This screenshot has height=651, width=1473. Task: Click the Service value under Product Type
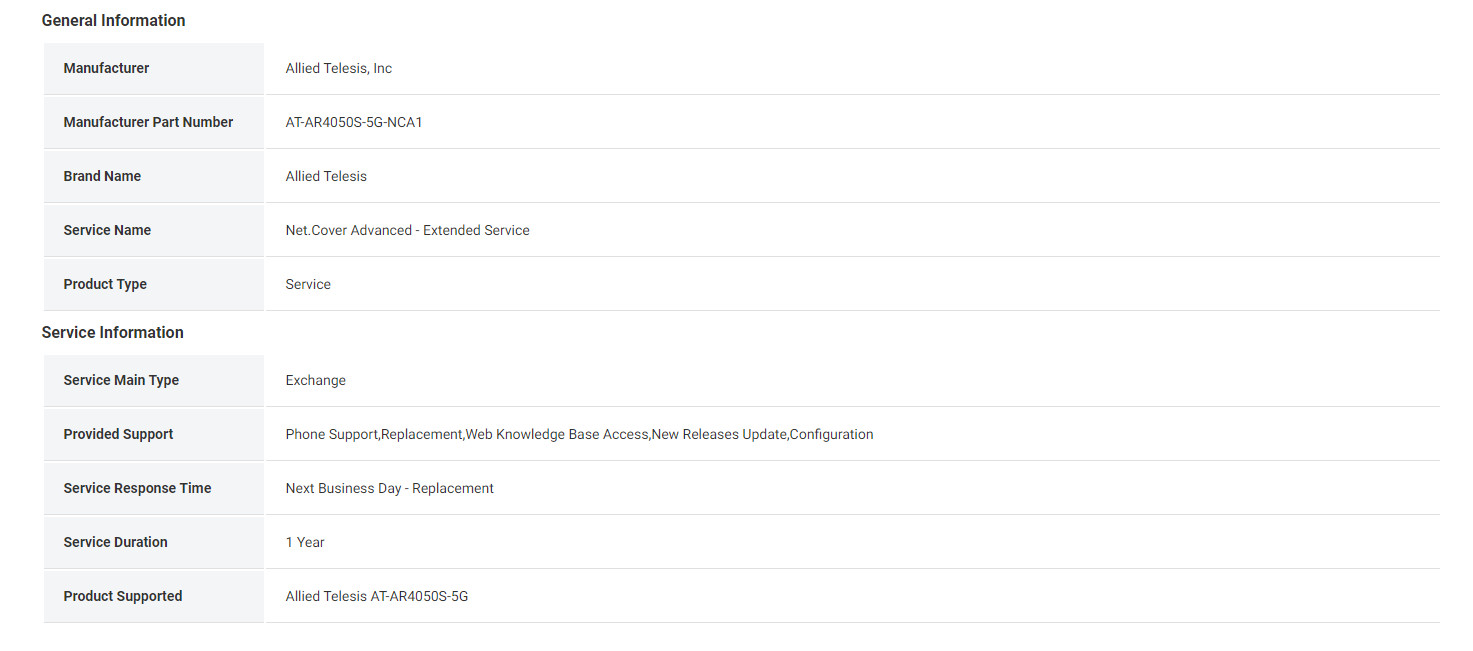[x=308, y=284]
